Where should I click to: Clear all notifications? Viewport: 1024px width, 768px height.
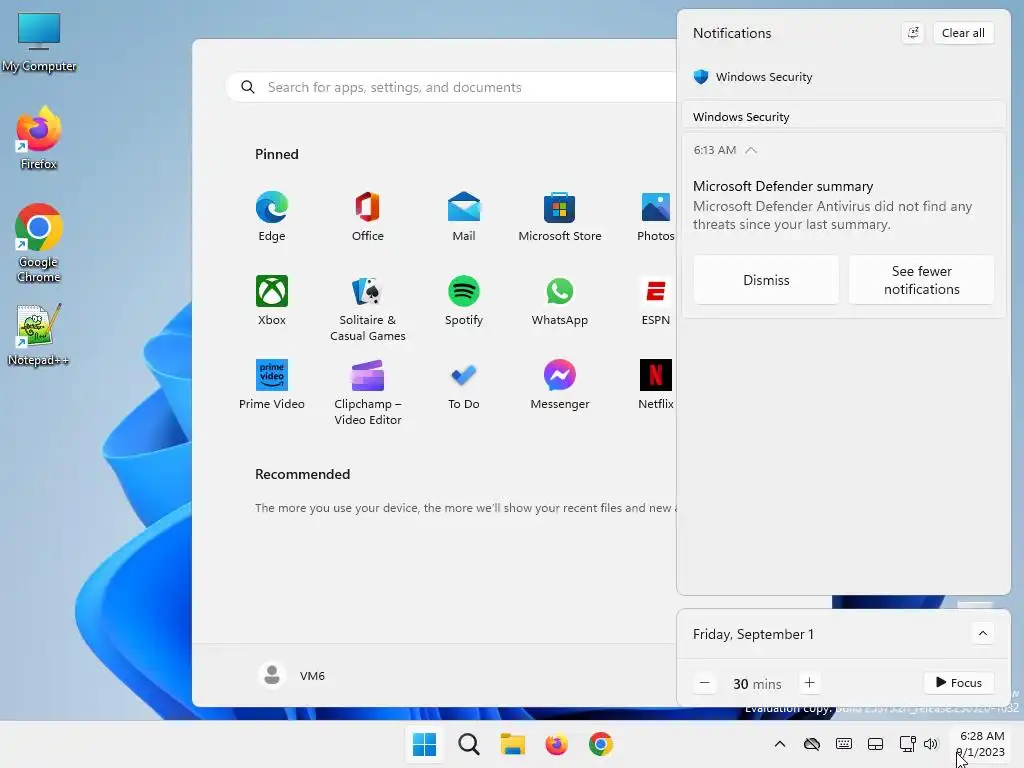point(963,33)
